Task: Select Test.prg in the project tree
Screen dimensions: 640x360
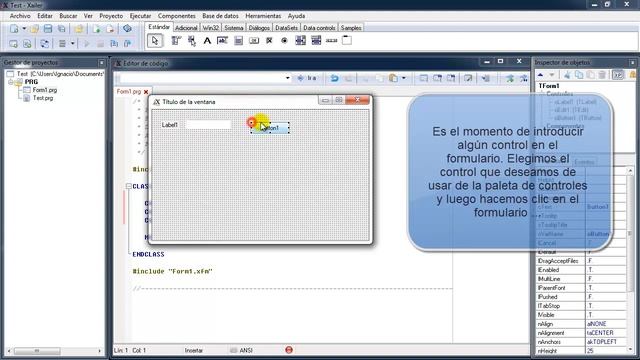Action: click(x=43, y=98)
